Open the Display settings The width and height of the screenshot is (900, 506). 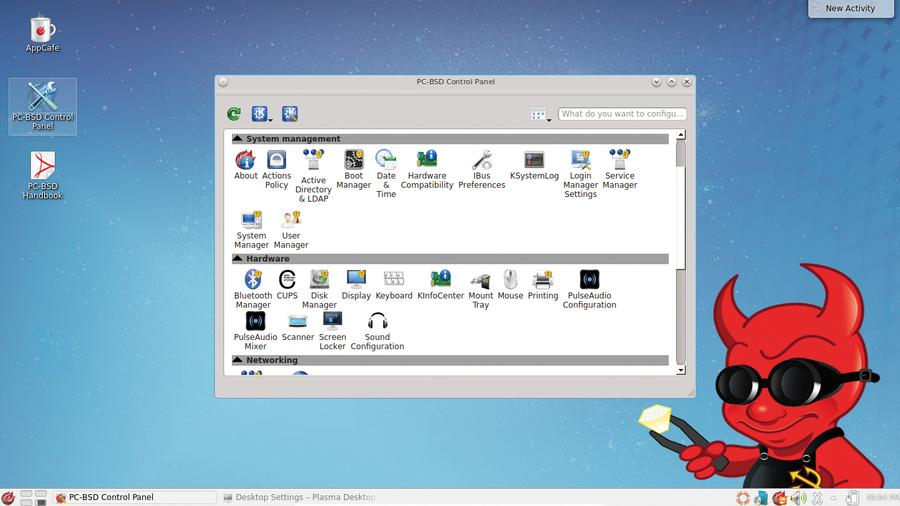pyautogui.click(x=356, y=285)
